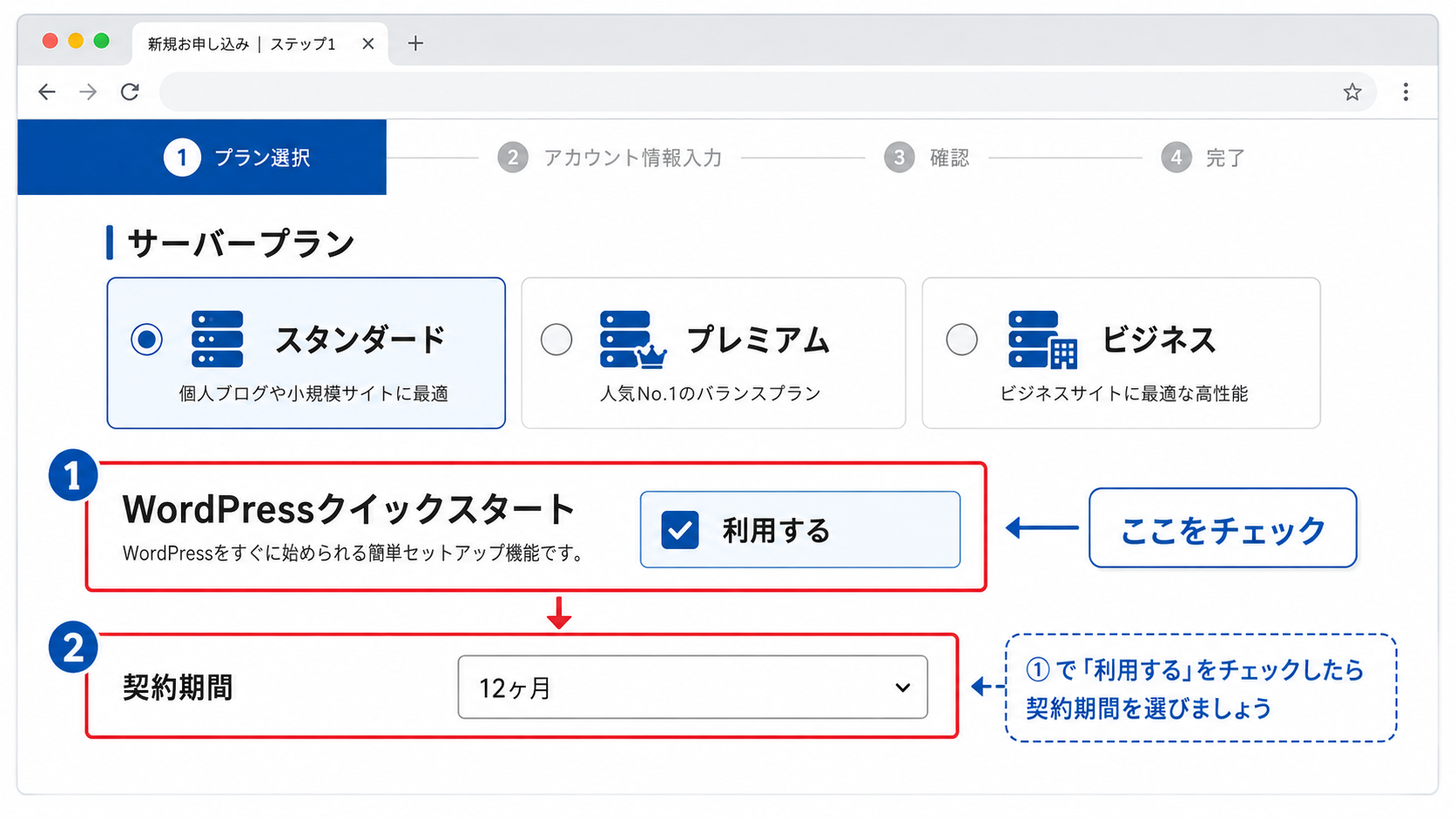The image size is (1456, 819).
Task: Go to step 2 アカウント情報入力
Action: 610,158
